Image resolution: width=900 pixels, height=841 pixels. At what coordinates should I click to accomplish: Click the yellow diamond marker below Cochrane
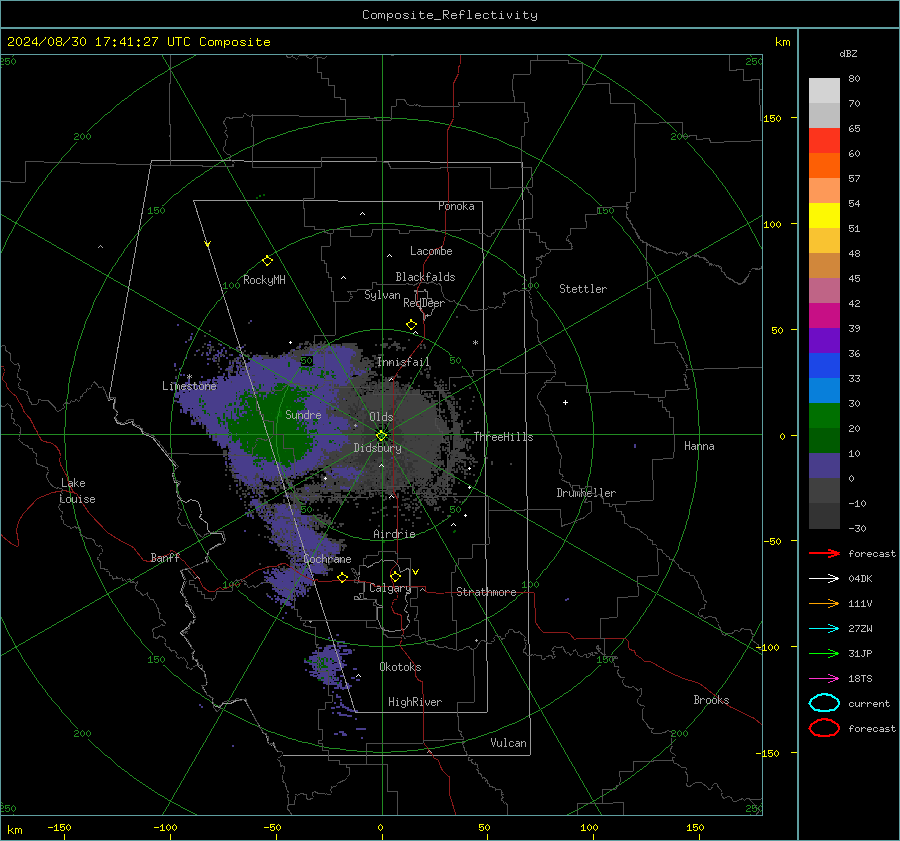[x=343, y=577]
